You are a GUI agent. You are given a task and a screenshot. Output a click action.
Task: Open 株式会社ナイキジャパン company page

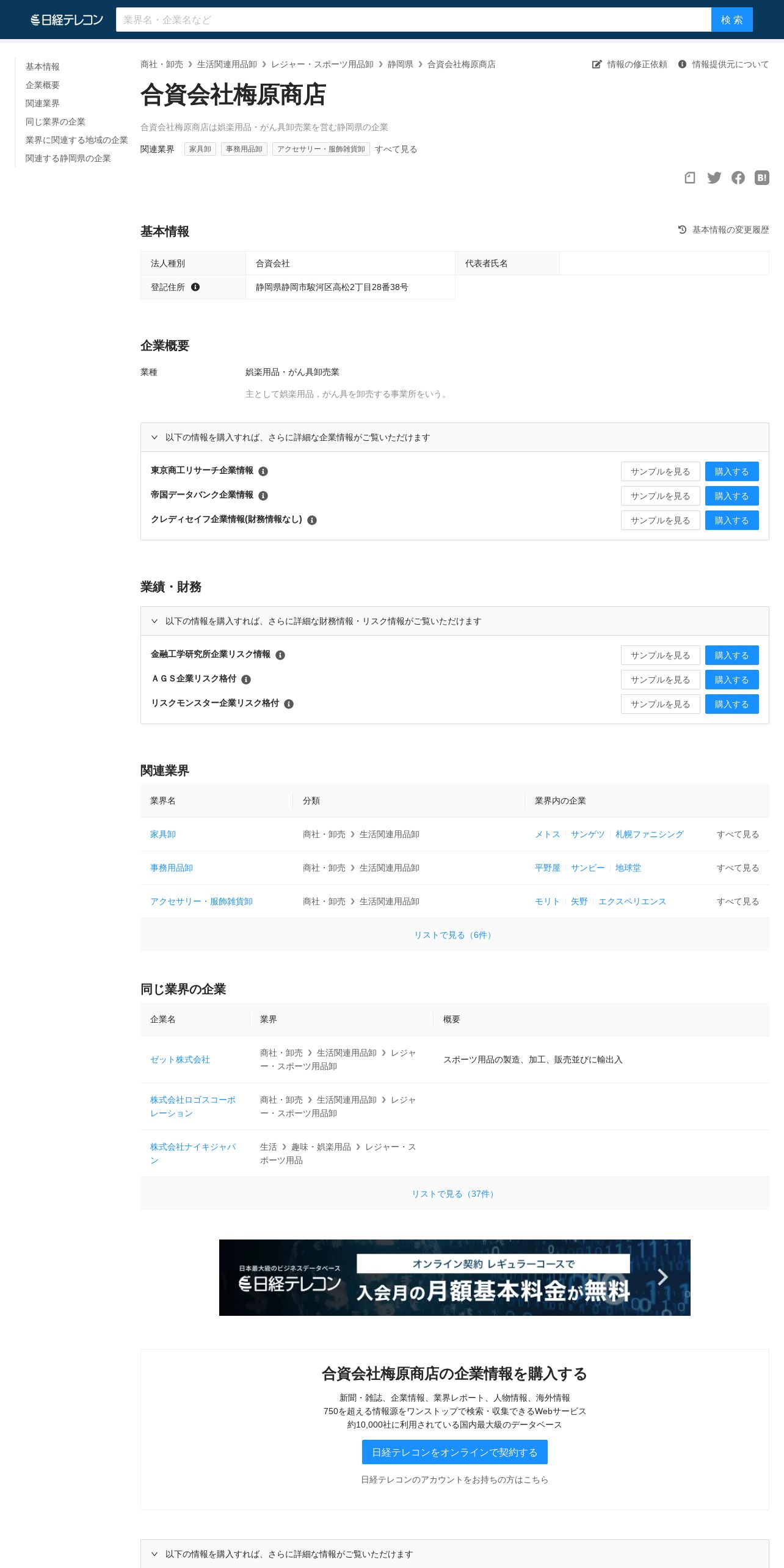point(193,1153)
